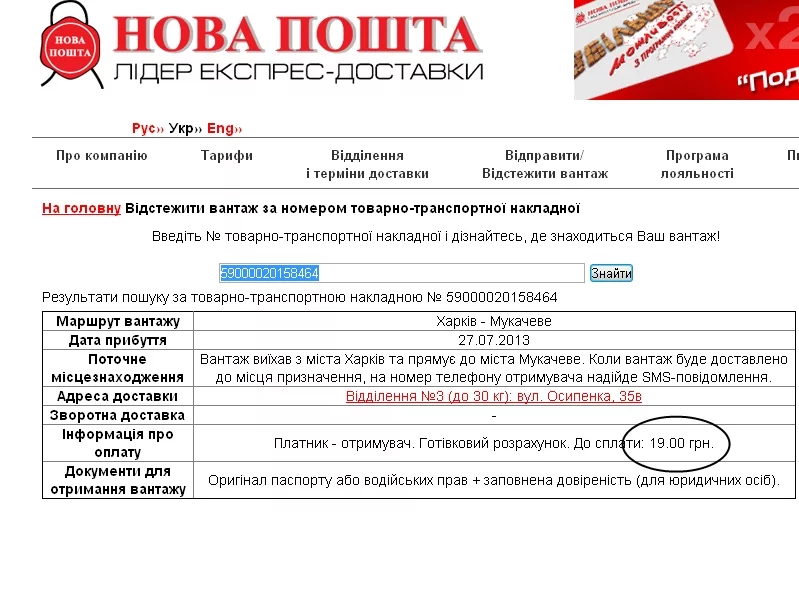
Task: Click the Адреса доставки row header
Action: (118, 396)
